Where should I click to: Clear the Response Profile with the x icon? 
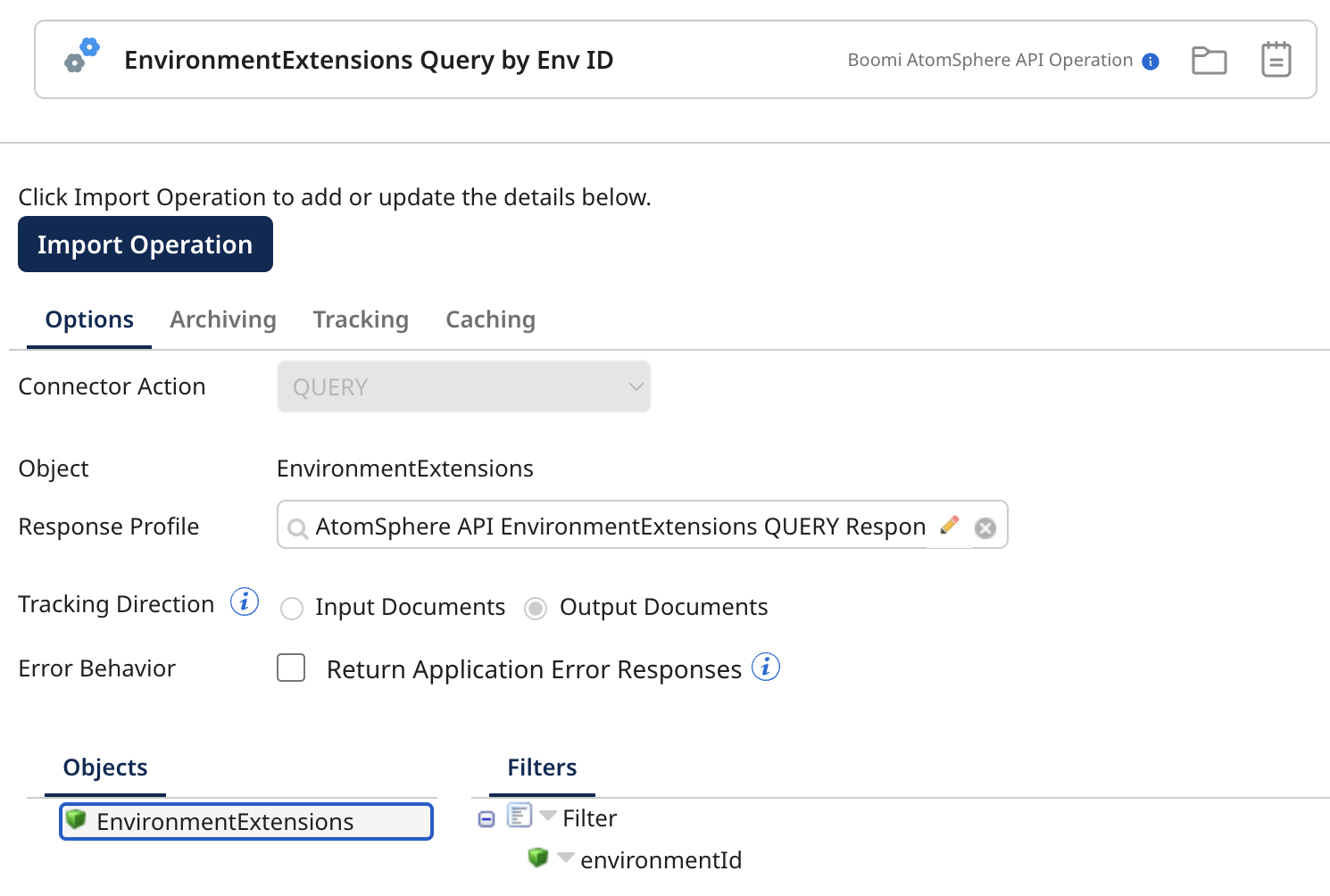click(985, 527)
